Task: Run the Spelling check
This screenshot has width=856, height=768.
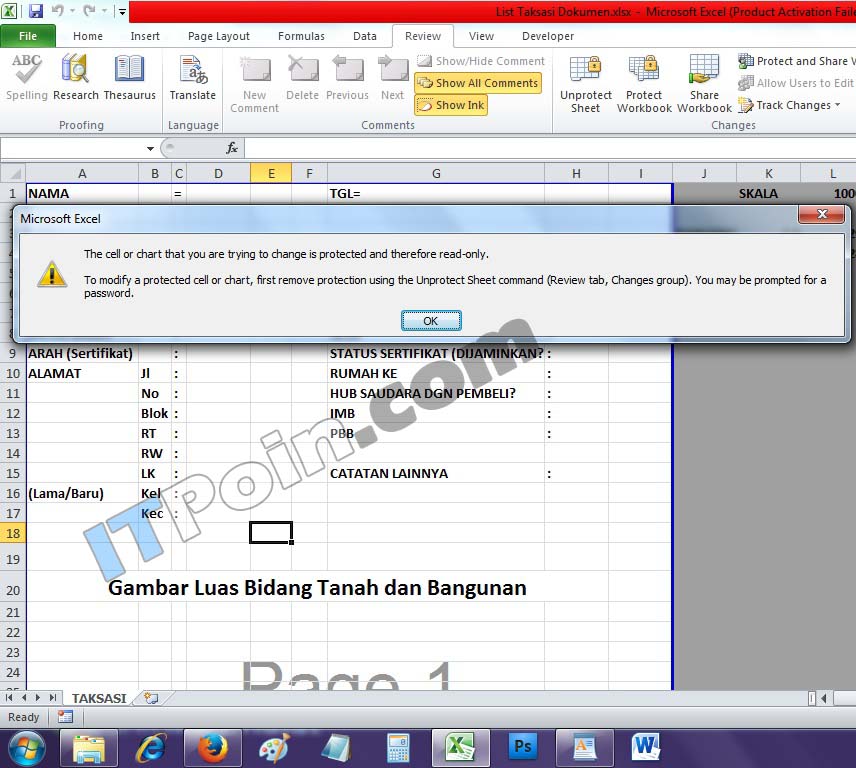Action: click(27, 77)
